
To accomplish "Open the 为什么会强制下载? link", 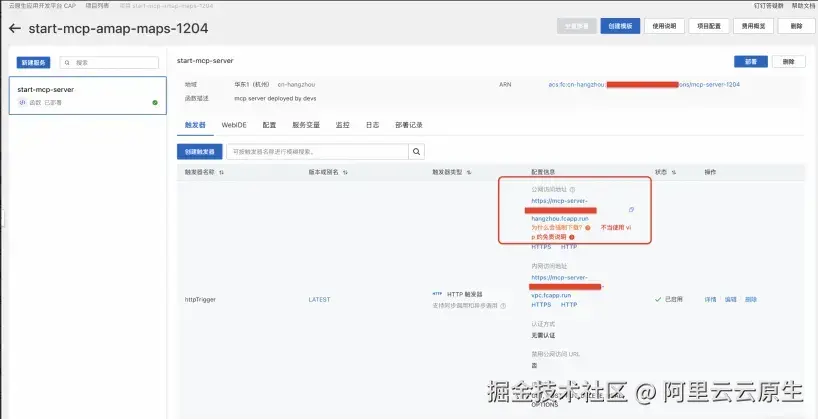I will pyautogui.click(x=557, y=228).
